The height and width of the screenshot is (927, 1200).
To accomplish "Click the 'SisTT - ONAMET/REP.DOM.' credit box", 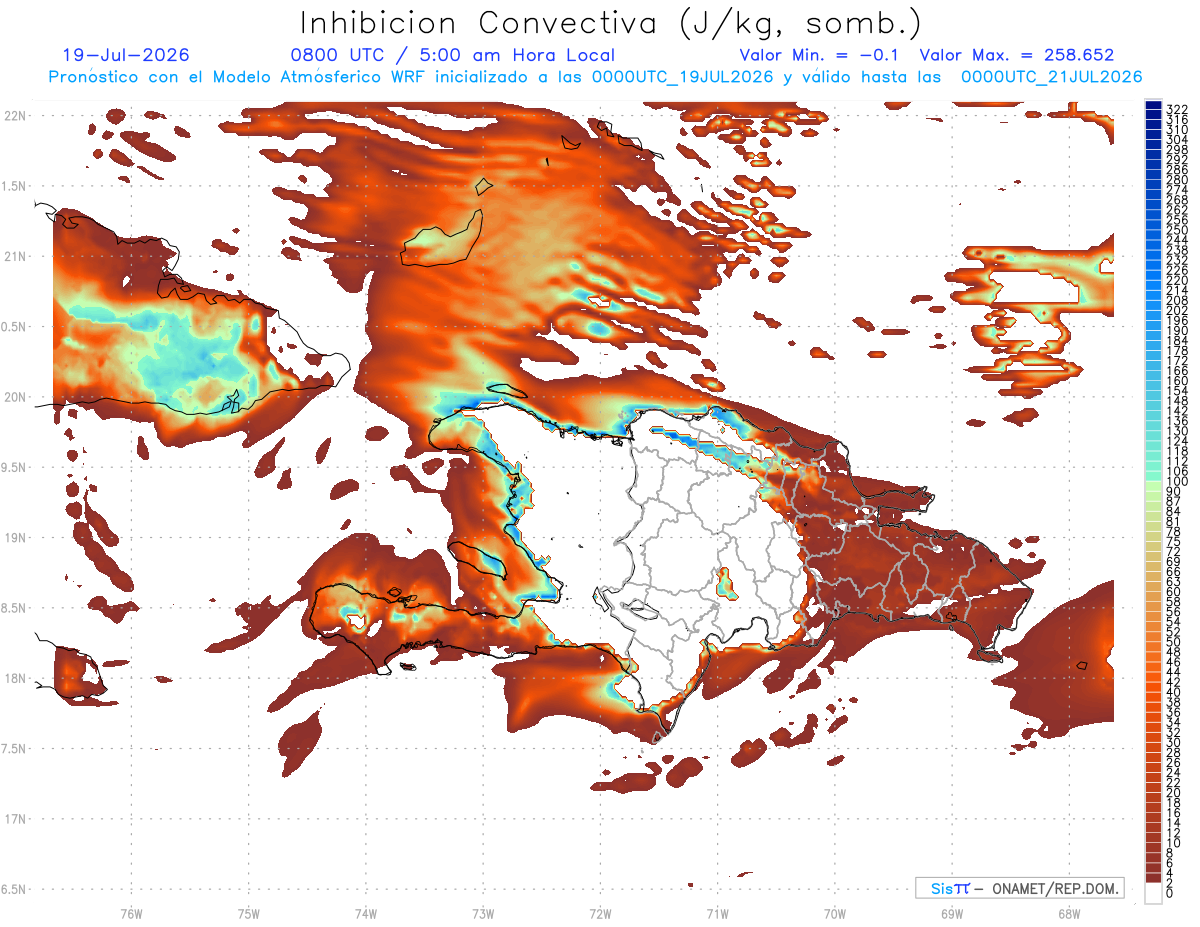I will pos(1020,888).
